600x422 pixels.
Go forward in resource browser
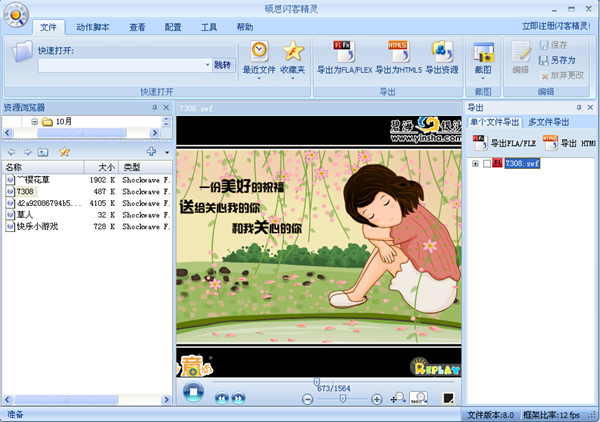[x=27, y=152]
